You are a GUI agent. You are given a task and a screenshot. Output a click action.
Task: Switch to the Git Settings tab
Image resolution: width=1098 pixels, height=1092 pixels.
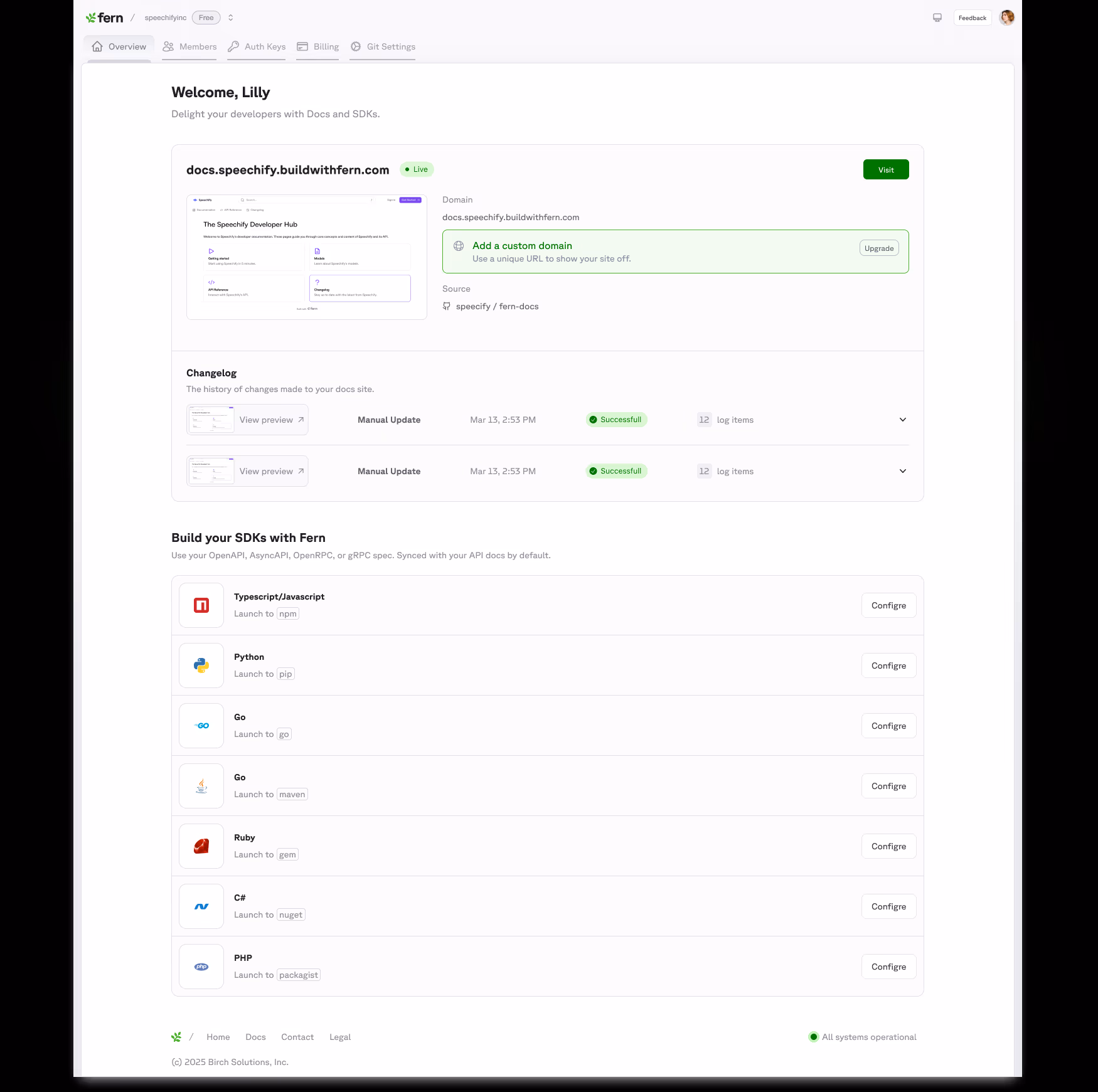coord(383,46)
